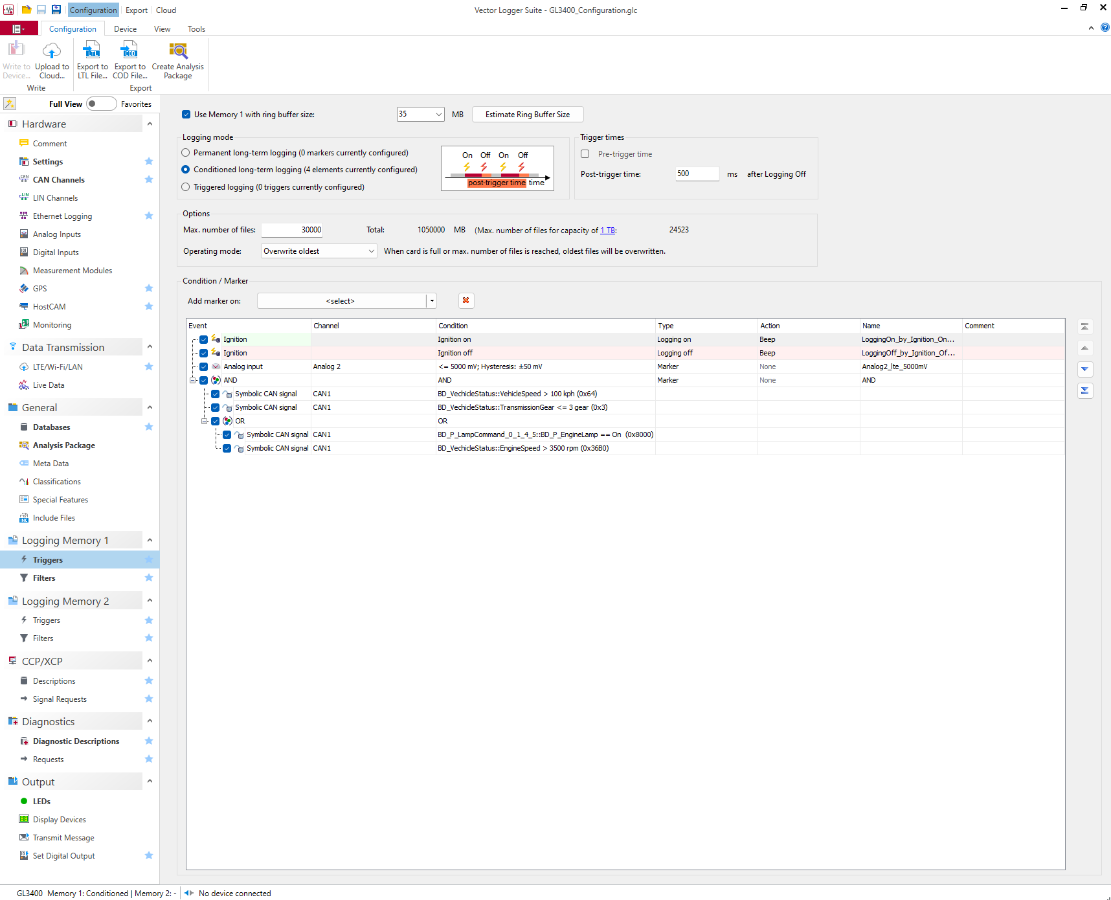This screenshot has width=1111, height=900.
Task: Click the edit favorites pencil icon
Action: tap(9, 103)
